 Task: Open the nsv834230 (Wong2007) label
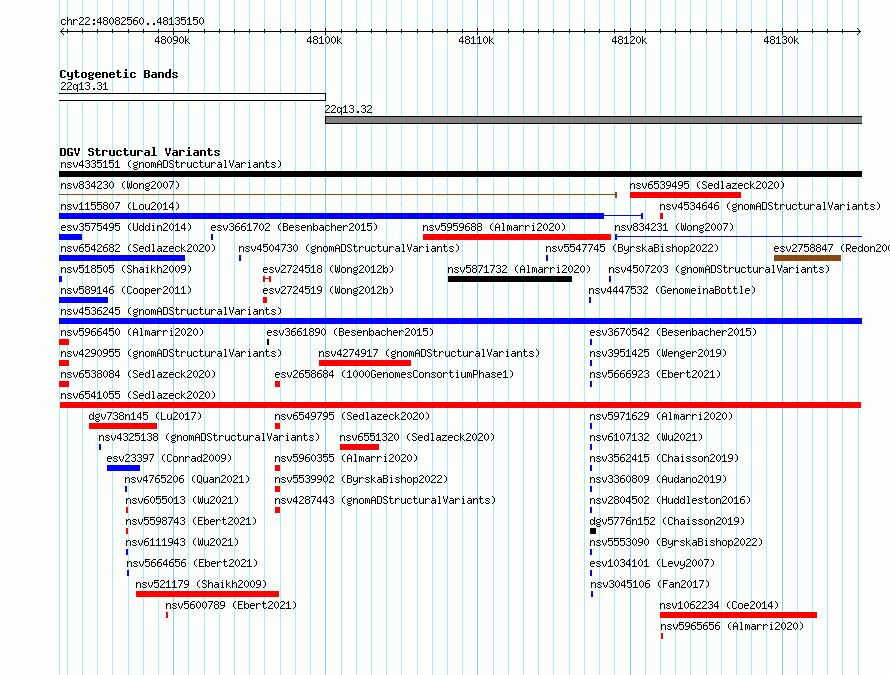click(x=120, y=185)
